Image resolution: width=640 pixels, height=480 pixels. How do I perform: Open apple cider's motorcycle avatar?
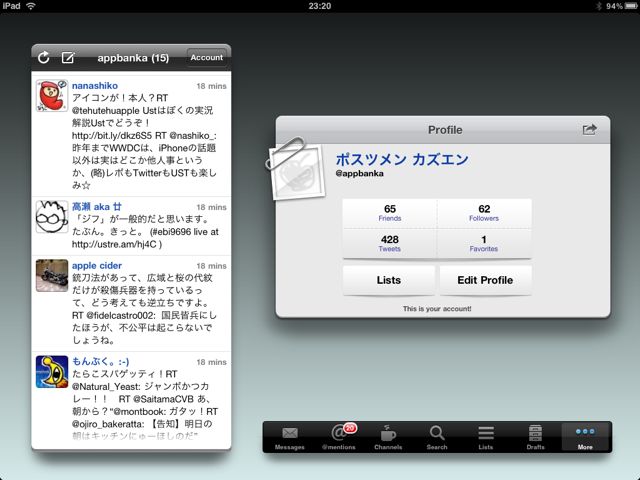(52, 276)
